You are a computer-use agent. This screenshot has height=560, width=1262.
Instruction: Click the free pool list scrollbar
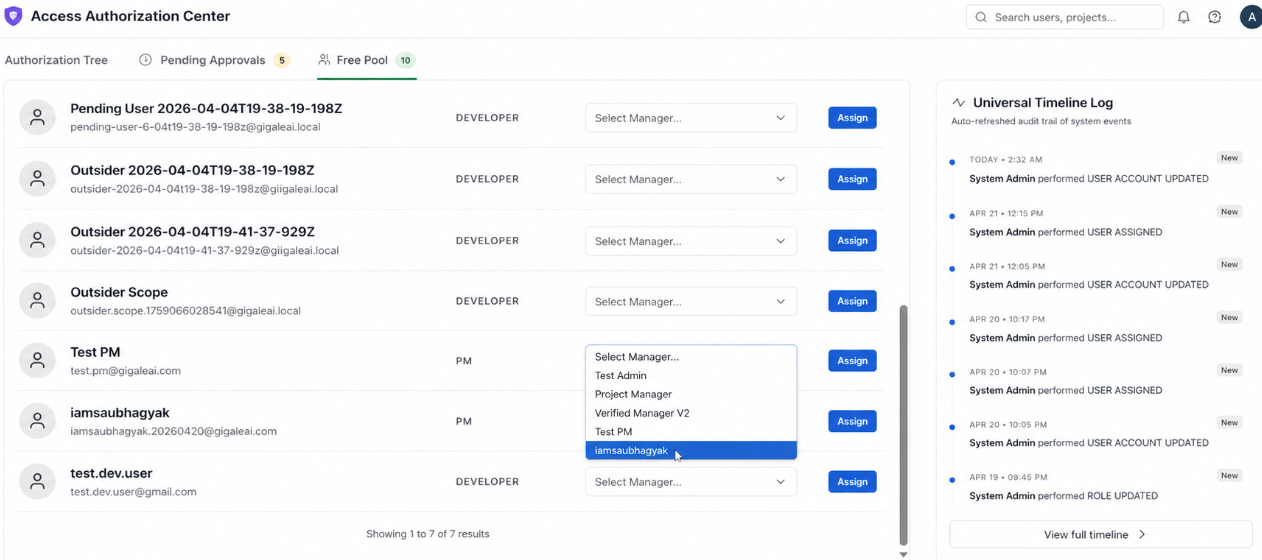[x=904, y=424]
